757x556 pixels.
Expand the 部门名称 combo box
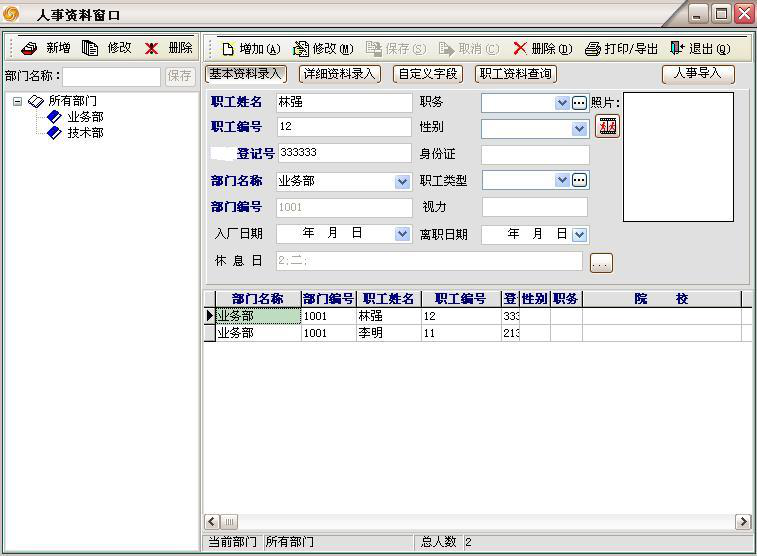click(402, 182)
